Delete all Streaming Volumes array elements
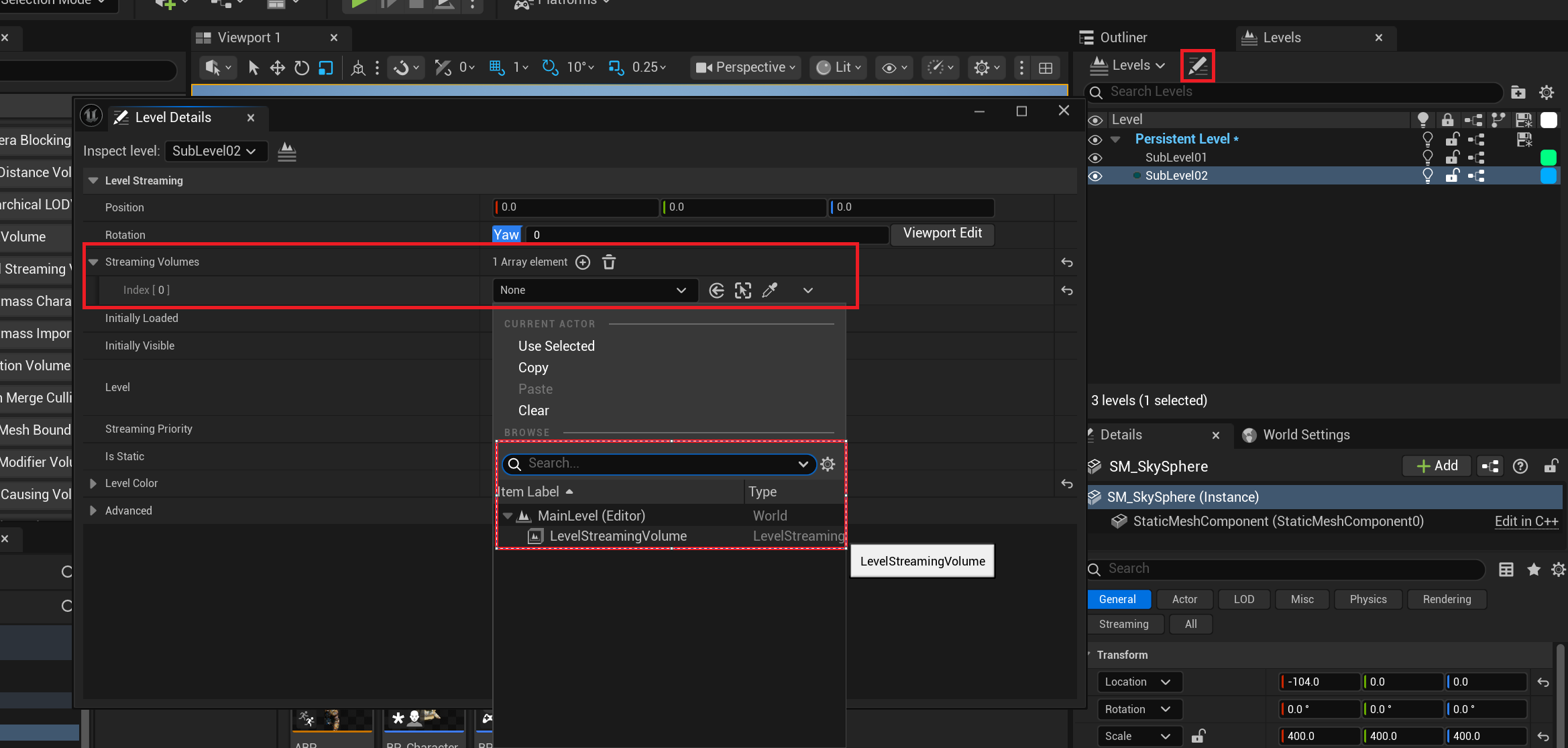The image size is (1568, 748). 608,262
